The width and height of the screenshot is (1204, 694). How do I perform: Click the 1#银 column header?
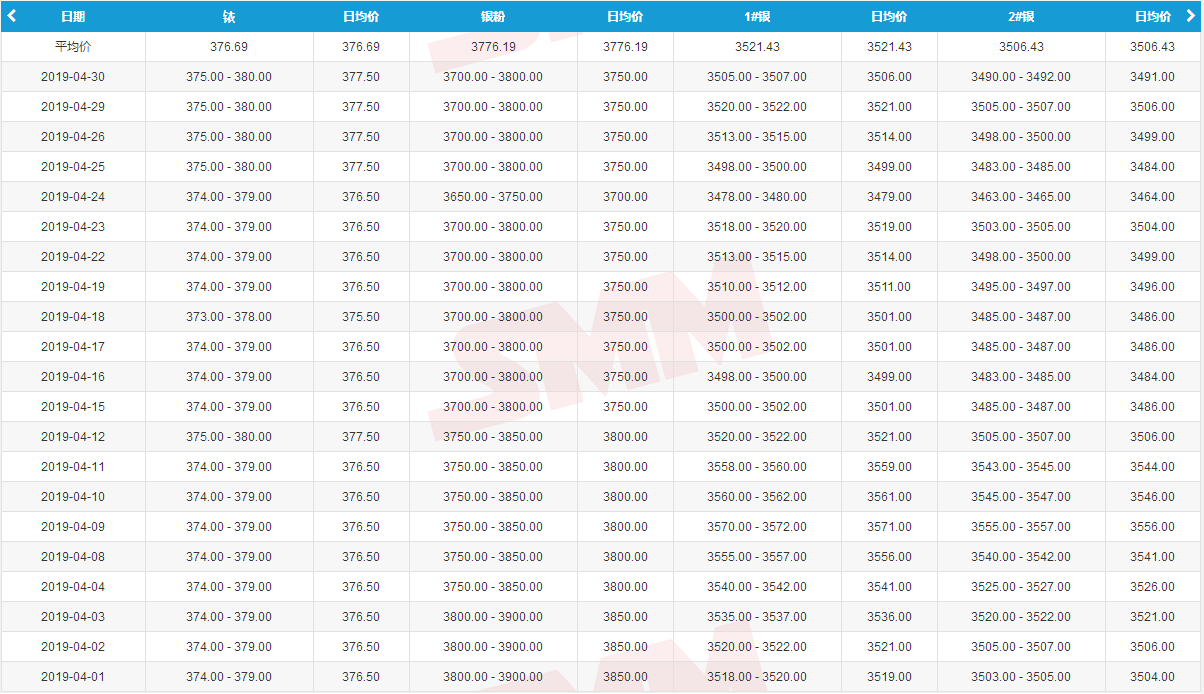(x=757, y=17)
